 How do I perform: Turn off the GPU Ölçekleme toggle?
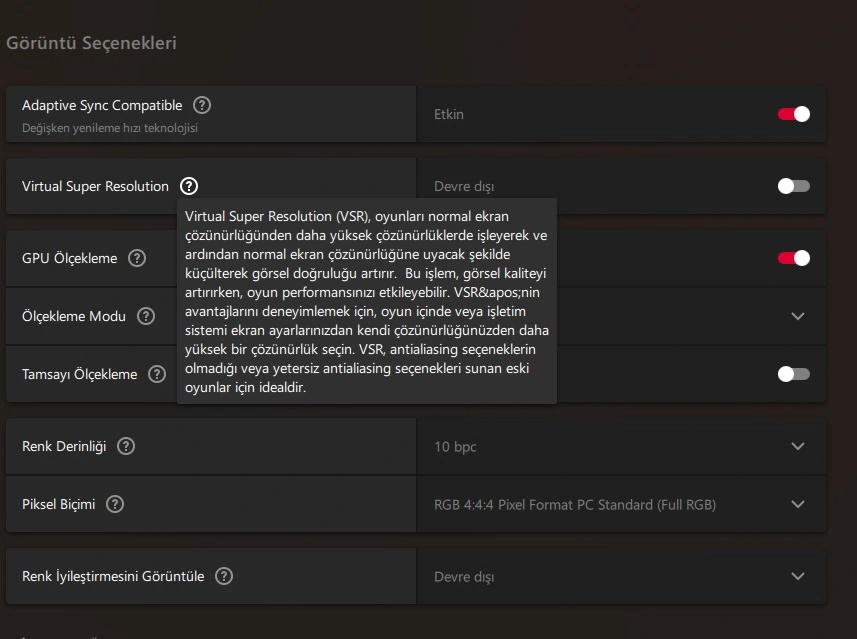794,258
